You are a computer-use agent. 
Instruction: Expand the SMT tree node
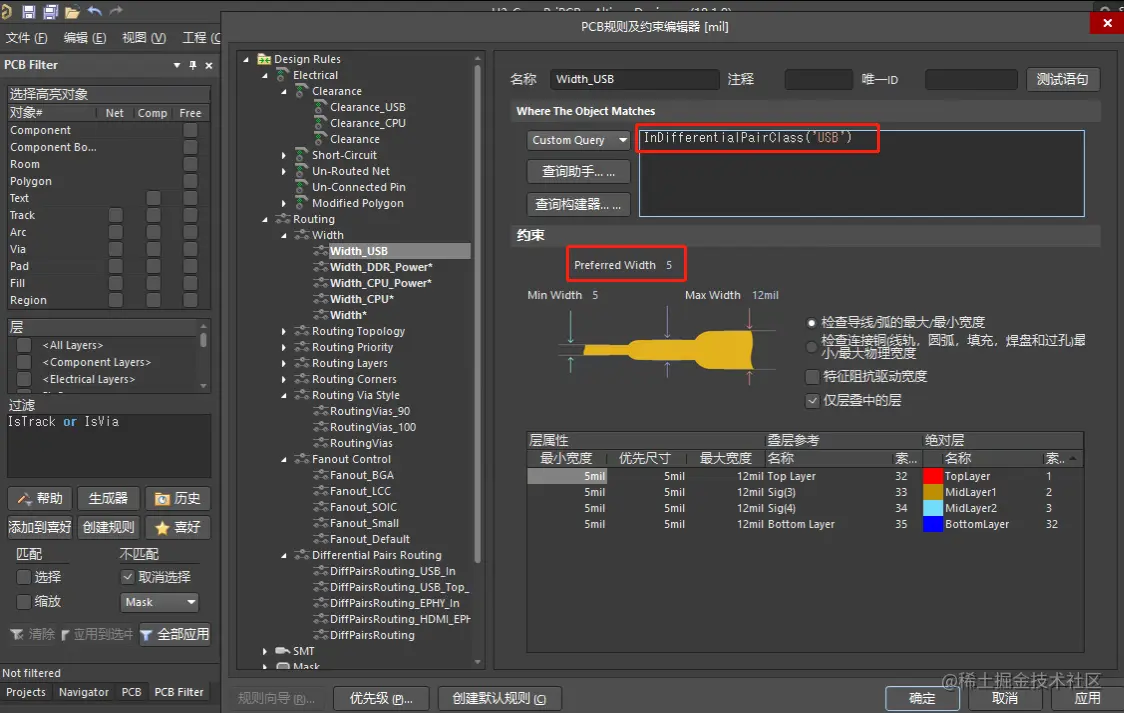[x=265, y=651]
